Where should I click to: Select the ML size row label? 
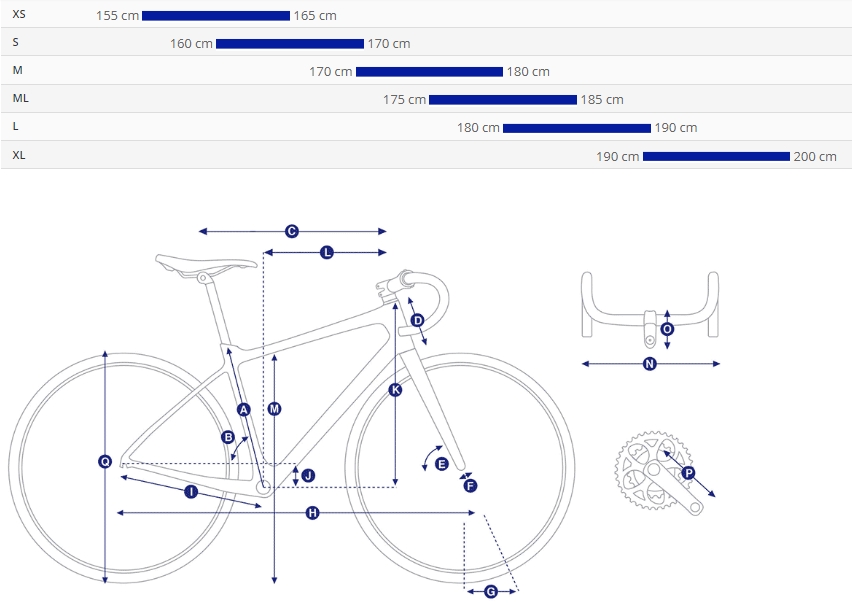click(21, 98)
